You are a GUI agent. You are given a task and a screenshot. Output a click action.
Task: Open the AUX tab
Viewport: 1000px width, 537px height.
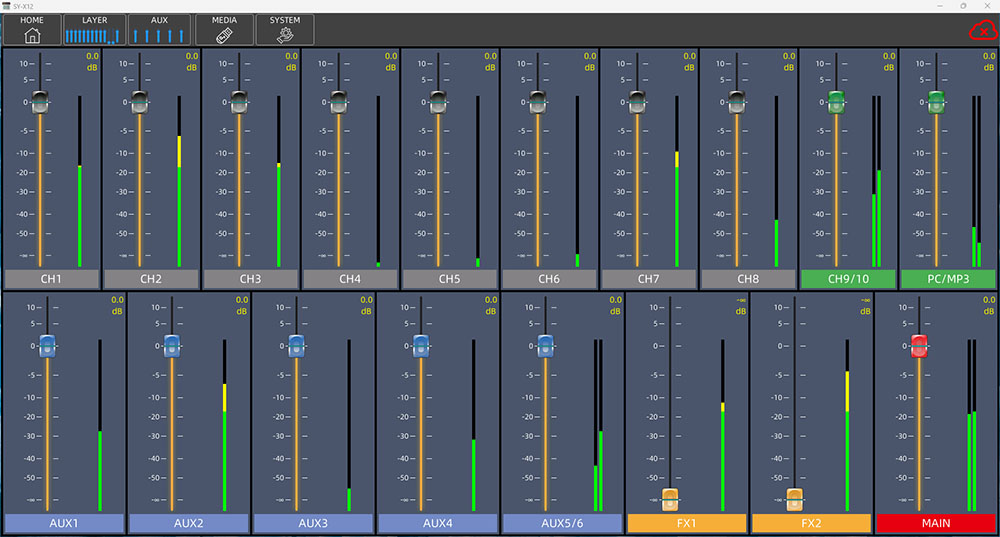(x=159, y=29)
